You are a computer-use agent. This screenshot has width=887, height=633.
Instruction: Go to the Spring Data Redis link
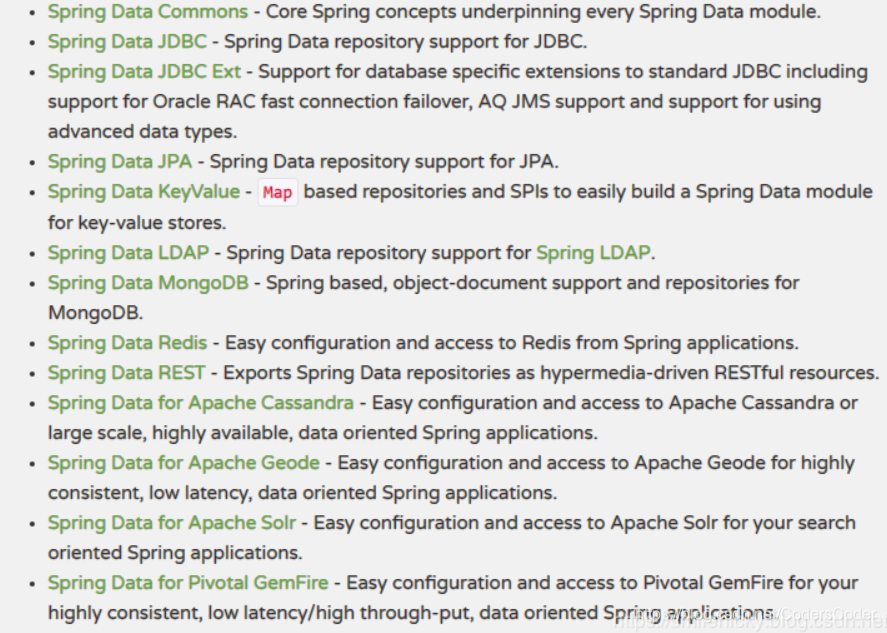(127, 343)
